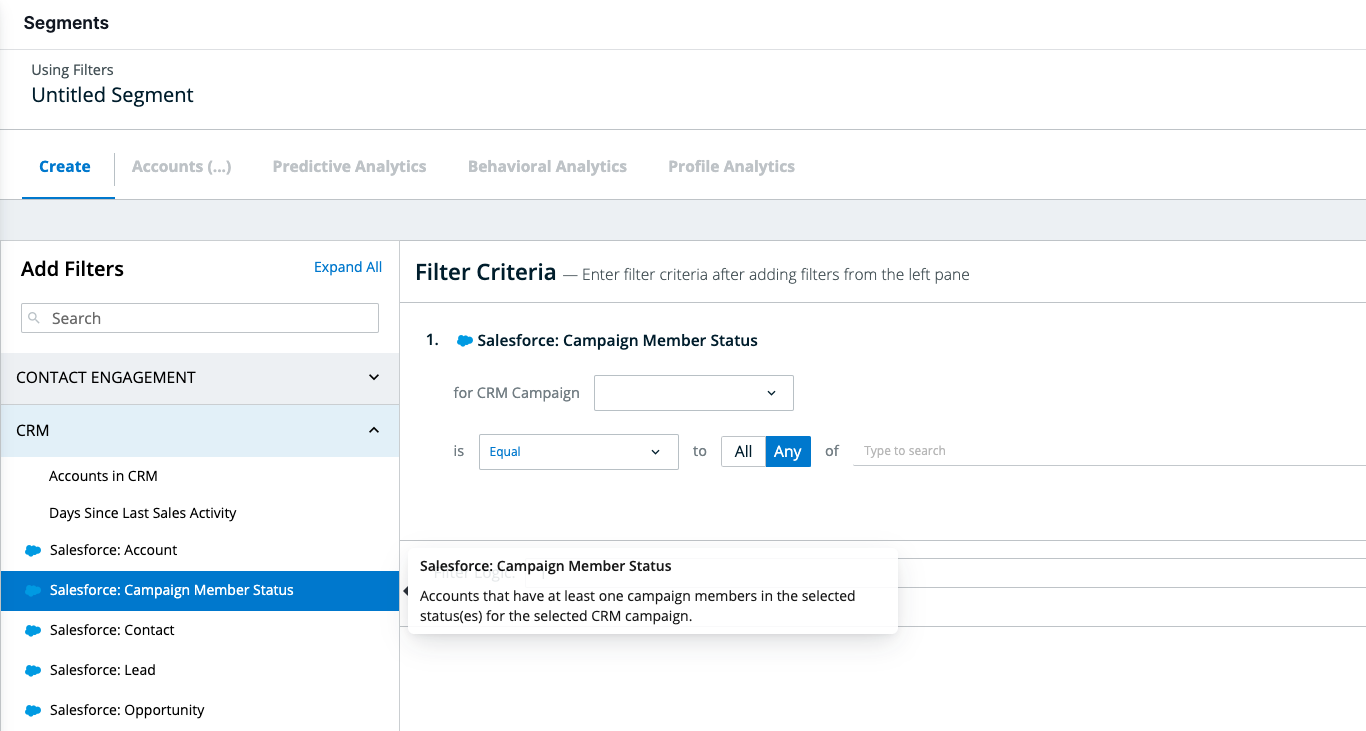Image resolution: width=1366 pixels, height=731 pixels.
Task: Add the Salesforce: Lead filter
Action: pos(200,670)
